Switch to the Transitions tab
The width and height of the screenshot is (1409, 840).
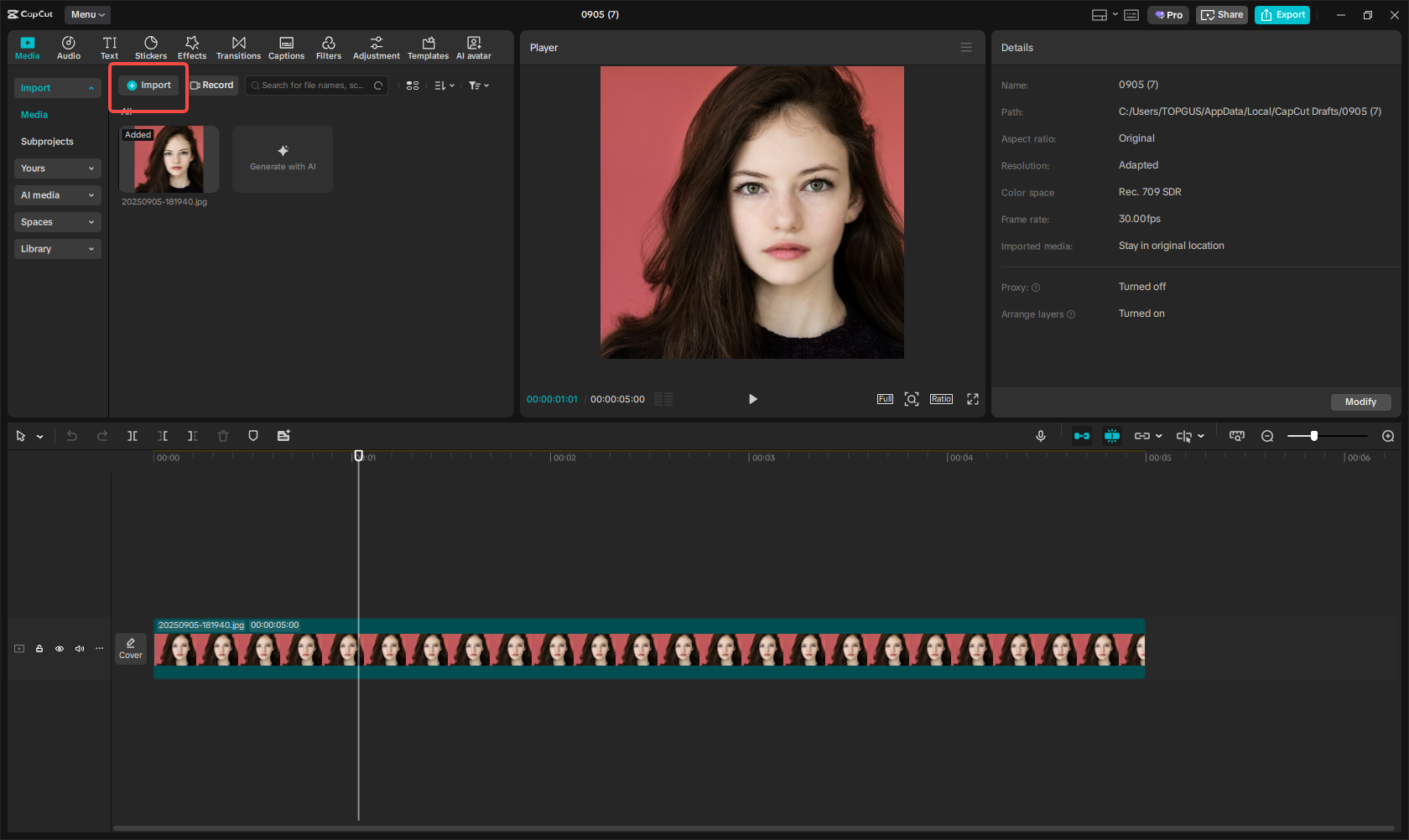[x=238, y=48]
